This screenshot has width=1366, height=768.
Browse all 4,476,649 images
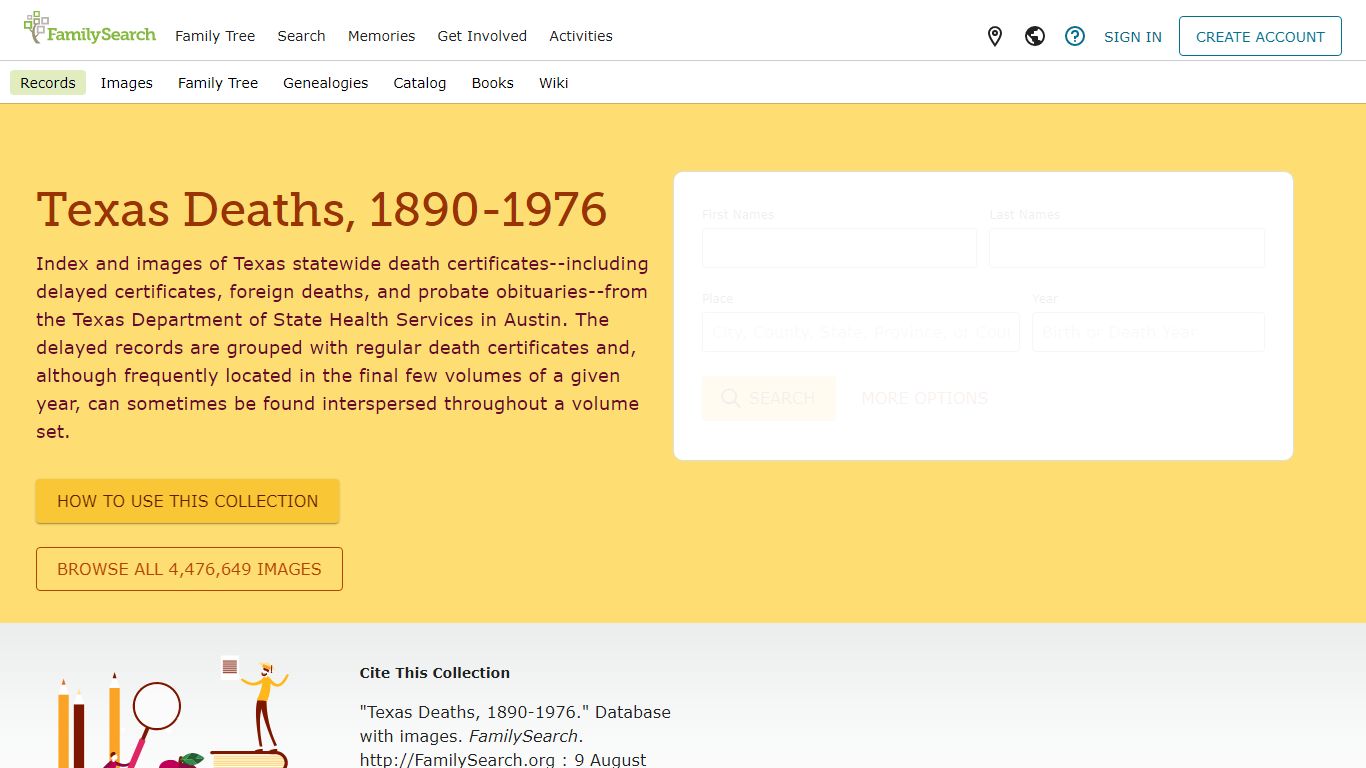coord(189,569)
